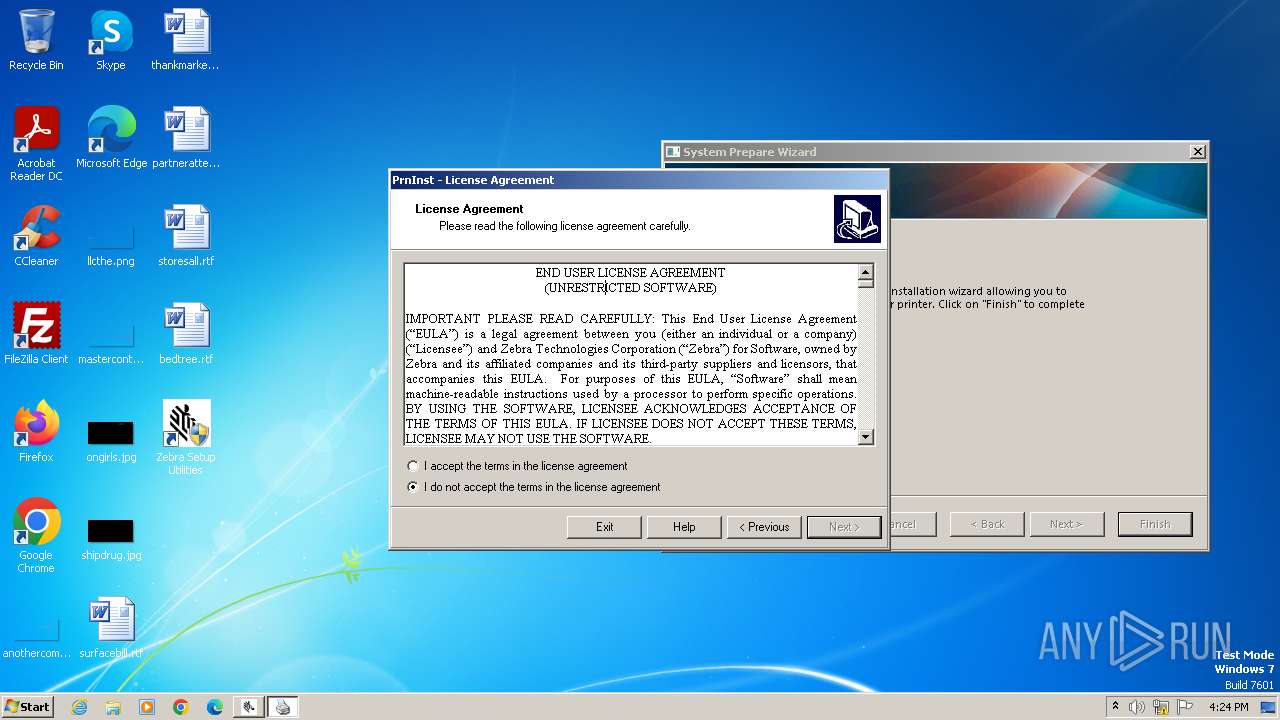The height and width of the screenshot is (720, 1280).
Task: Click the Help button in PrnInst dialog
Action: tap(684, 527)
